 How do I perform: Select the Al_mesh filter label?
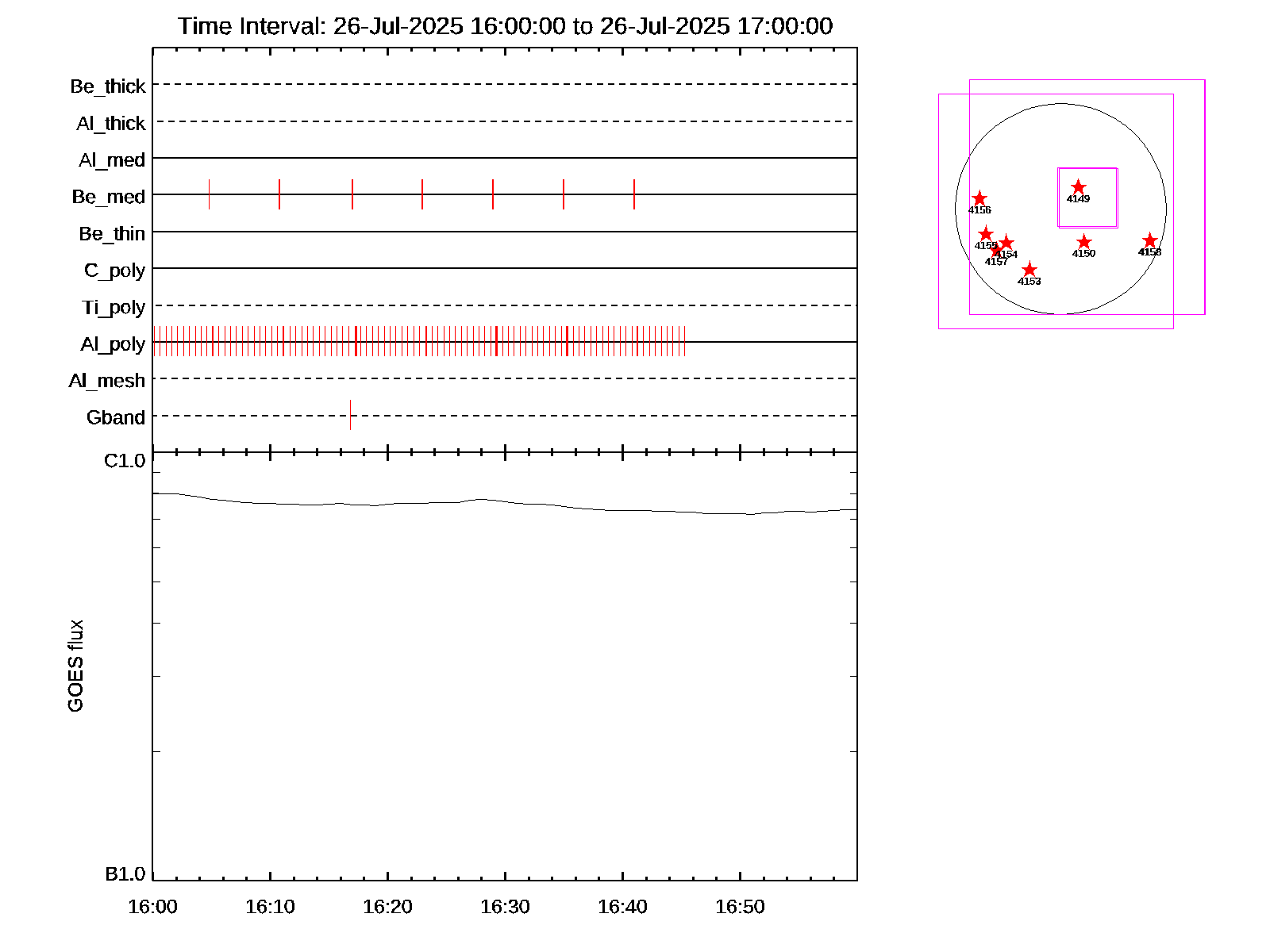[x=107, y=381]
